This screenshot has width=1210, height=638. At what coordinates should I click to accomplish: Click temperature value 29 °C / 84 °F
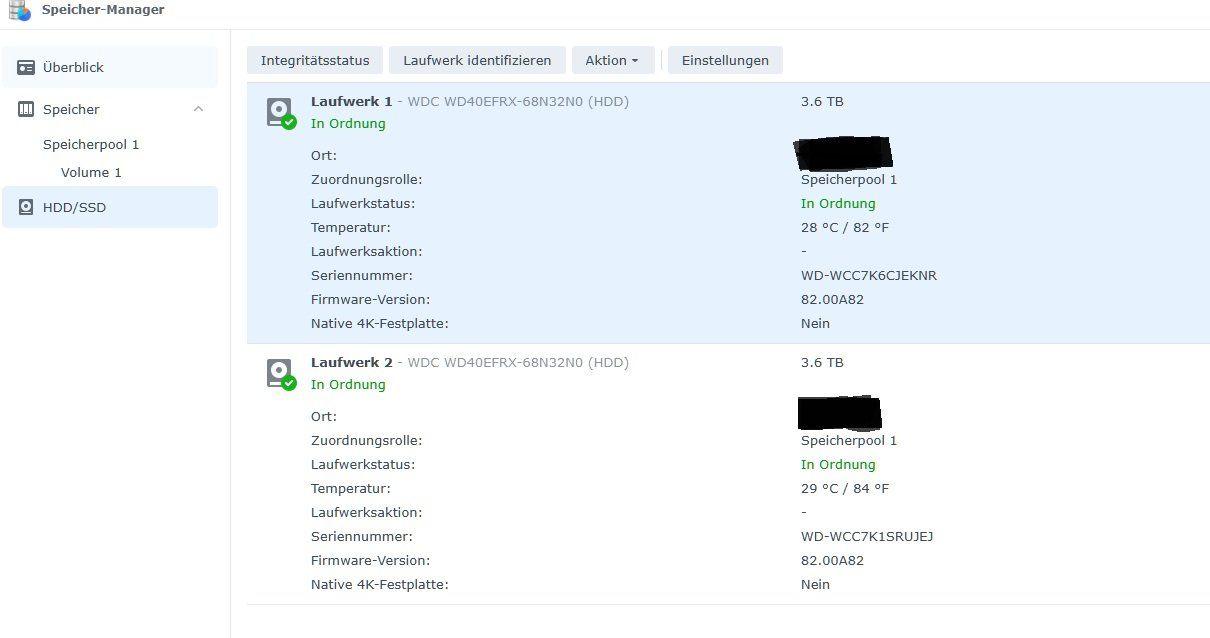tap(845, 488)
